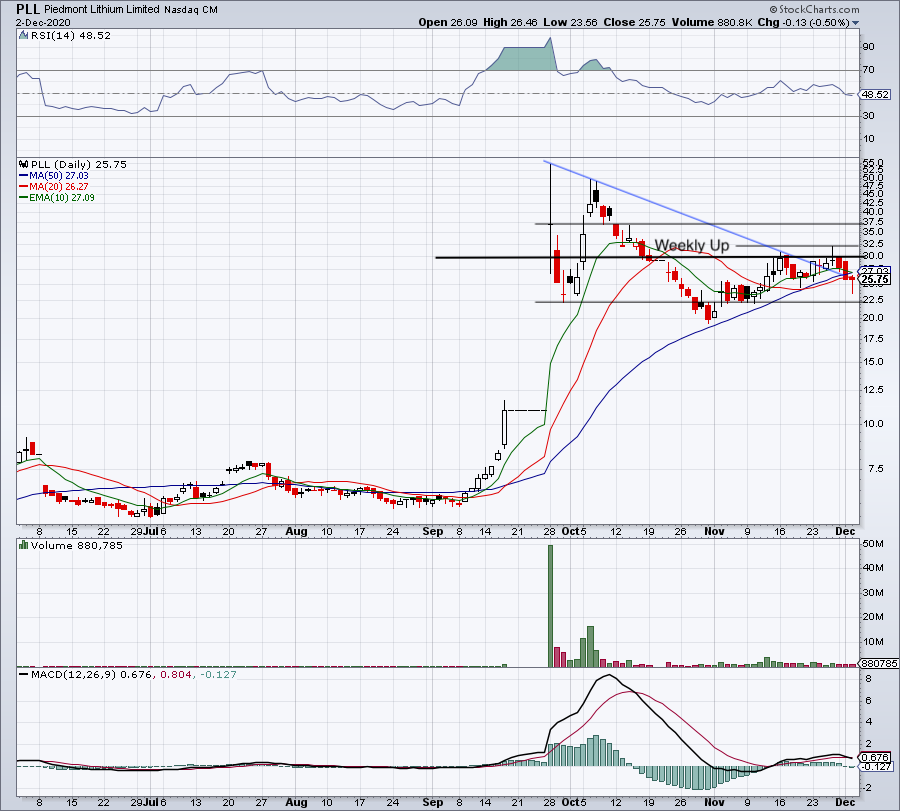
Task: Select the High 26.46 value in header
Action: tap(510, 22)
